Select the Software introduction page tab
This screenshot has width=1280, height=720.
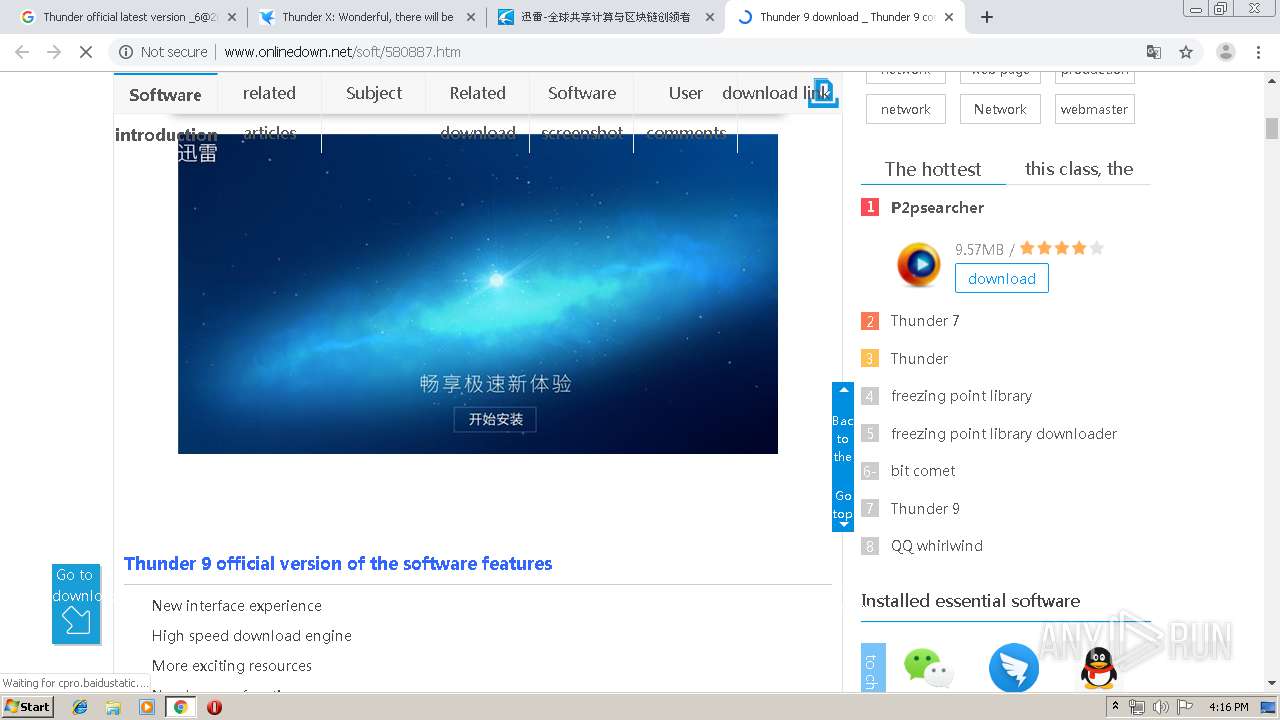pos(165,113)
